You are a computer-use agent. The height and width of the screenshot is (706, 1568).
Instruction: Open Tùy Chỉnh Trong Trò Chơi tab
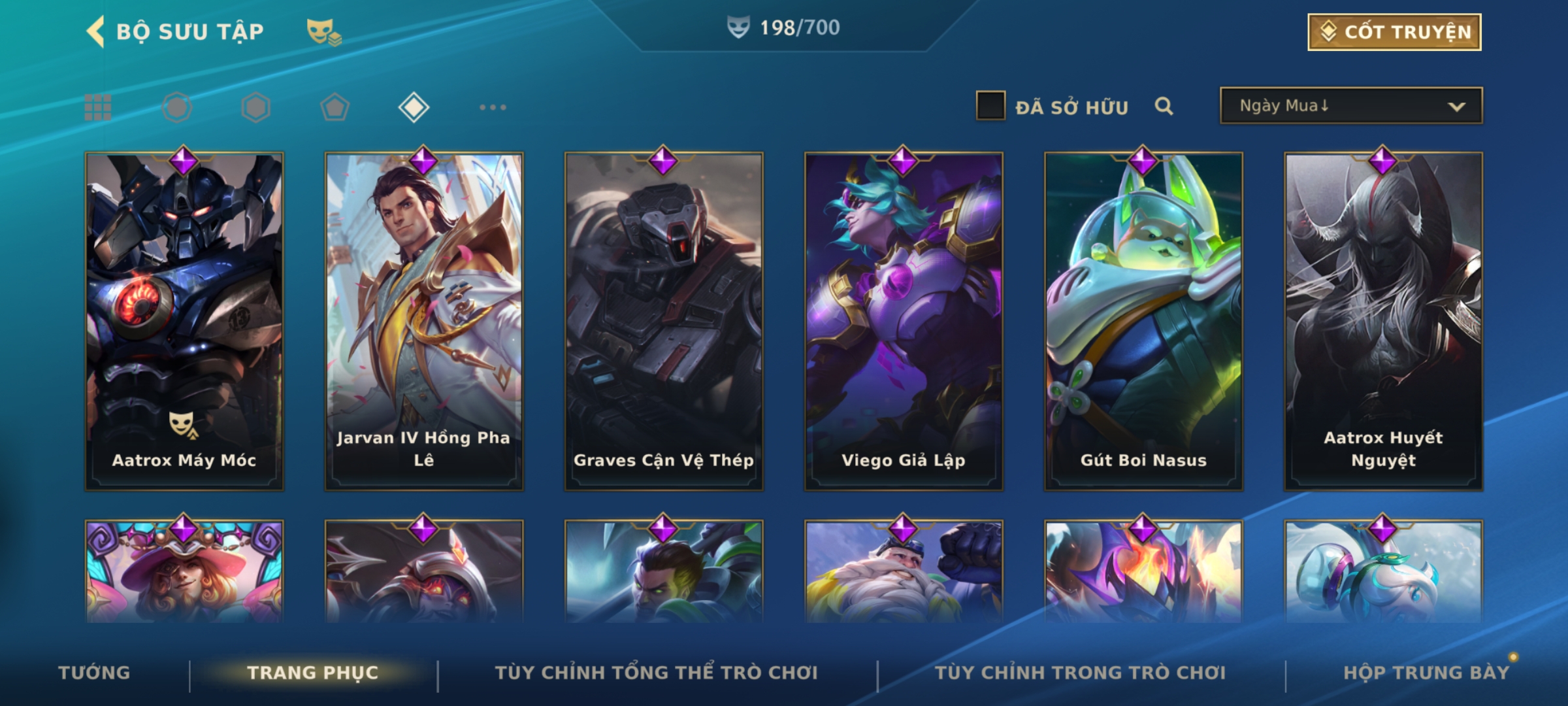[1081, 673]
